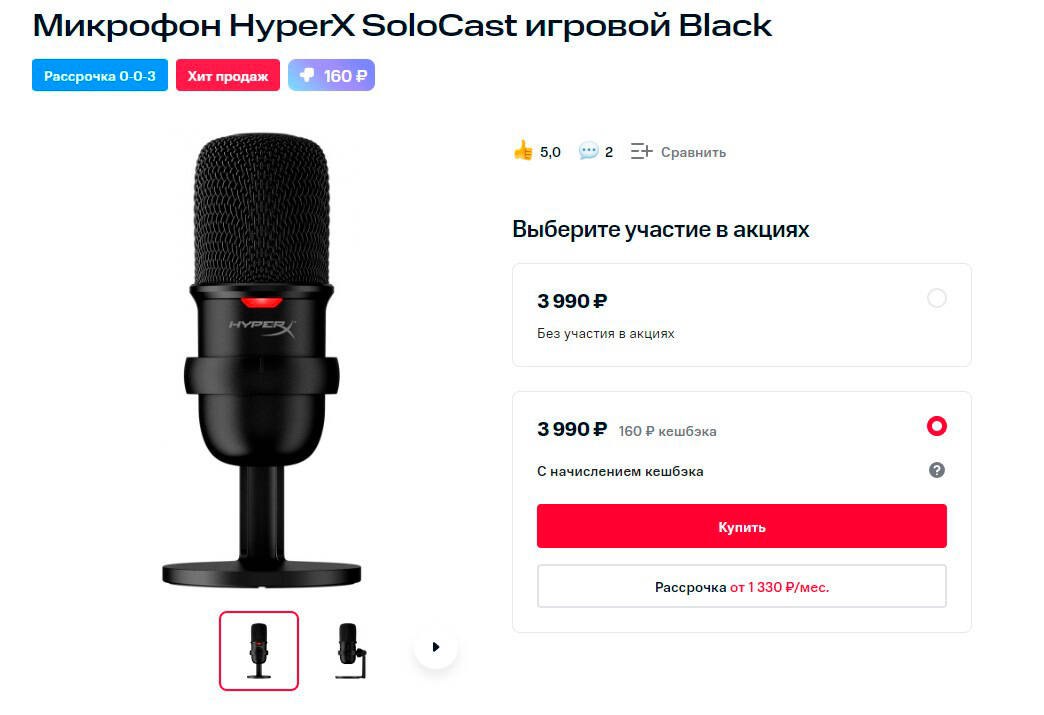Click the thumbs-up rating icon

[x=522, y=151]
